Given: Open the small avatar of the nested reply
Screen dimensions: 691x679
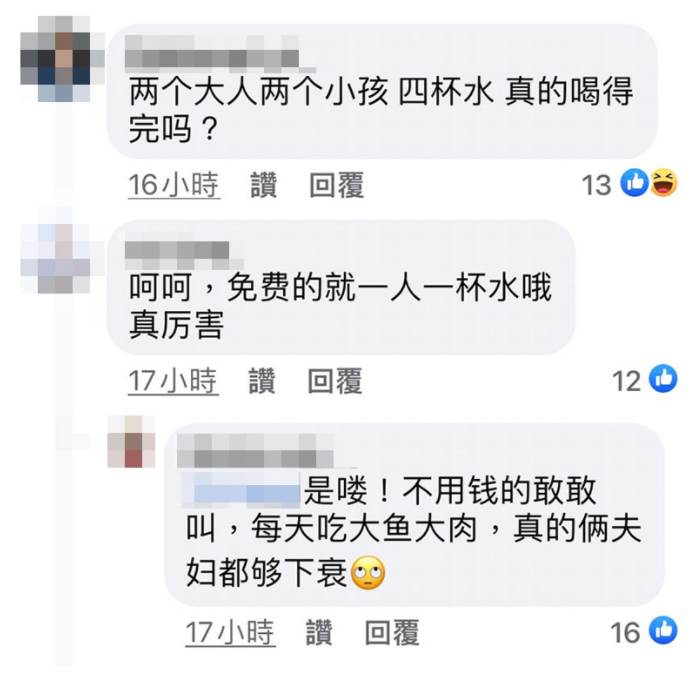Looking at the screenshot, I should pos(132,442).
